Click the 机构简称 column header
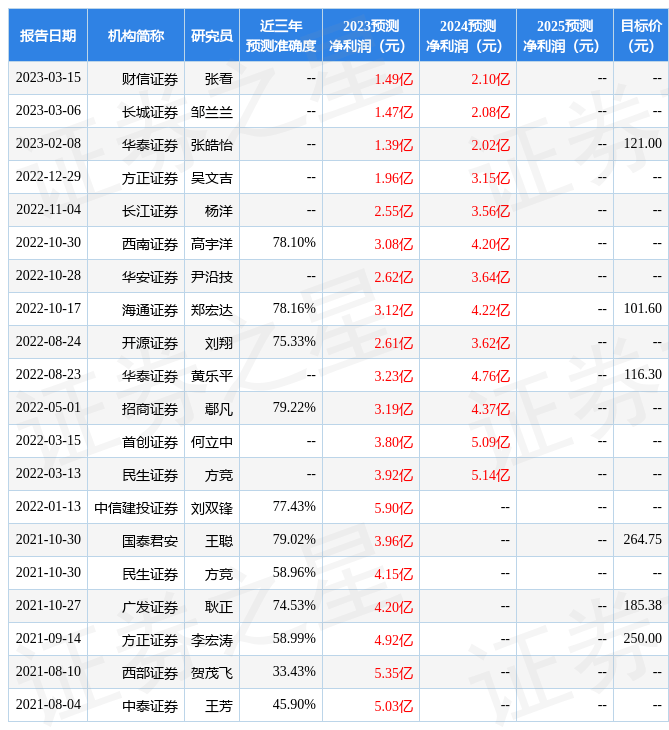669x730 pixels. tap(135, 35)
